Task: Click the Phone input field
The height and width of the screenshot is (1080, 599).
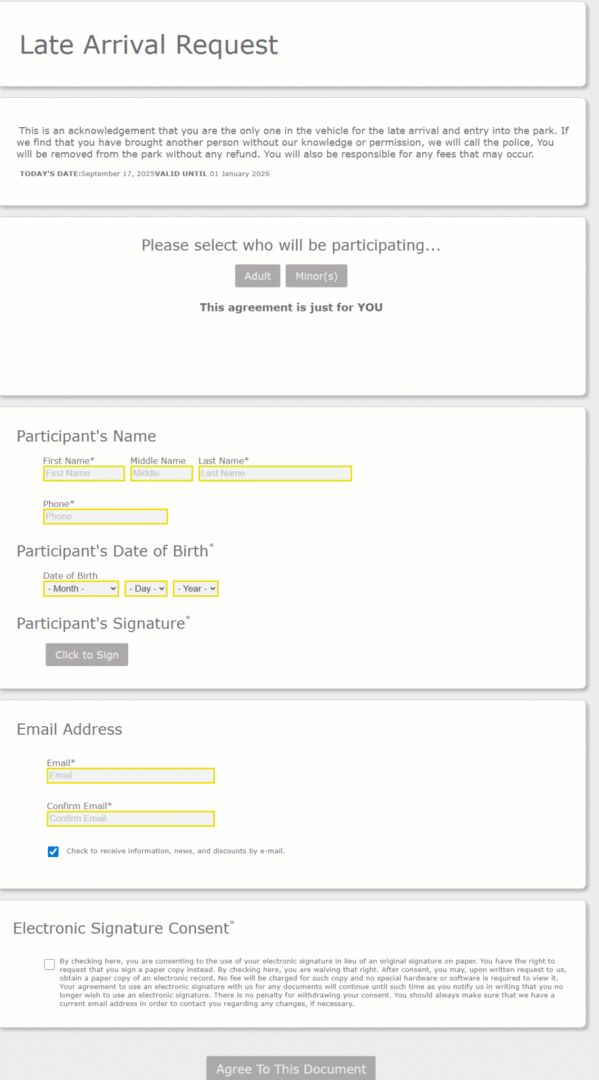Action: point(105,517)
